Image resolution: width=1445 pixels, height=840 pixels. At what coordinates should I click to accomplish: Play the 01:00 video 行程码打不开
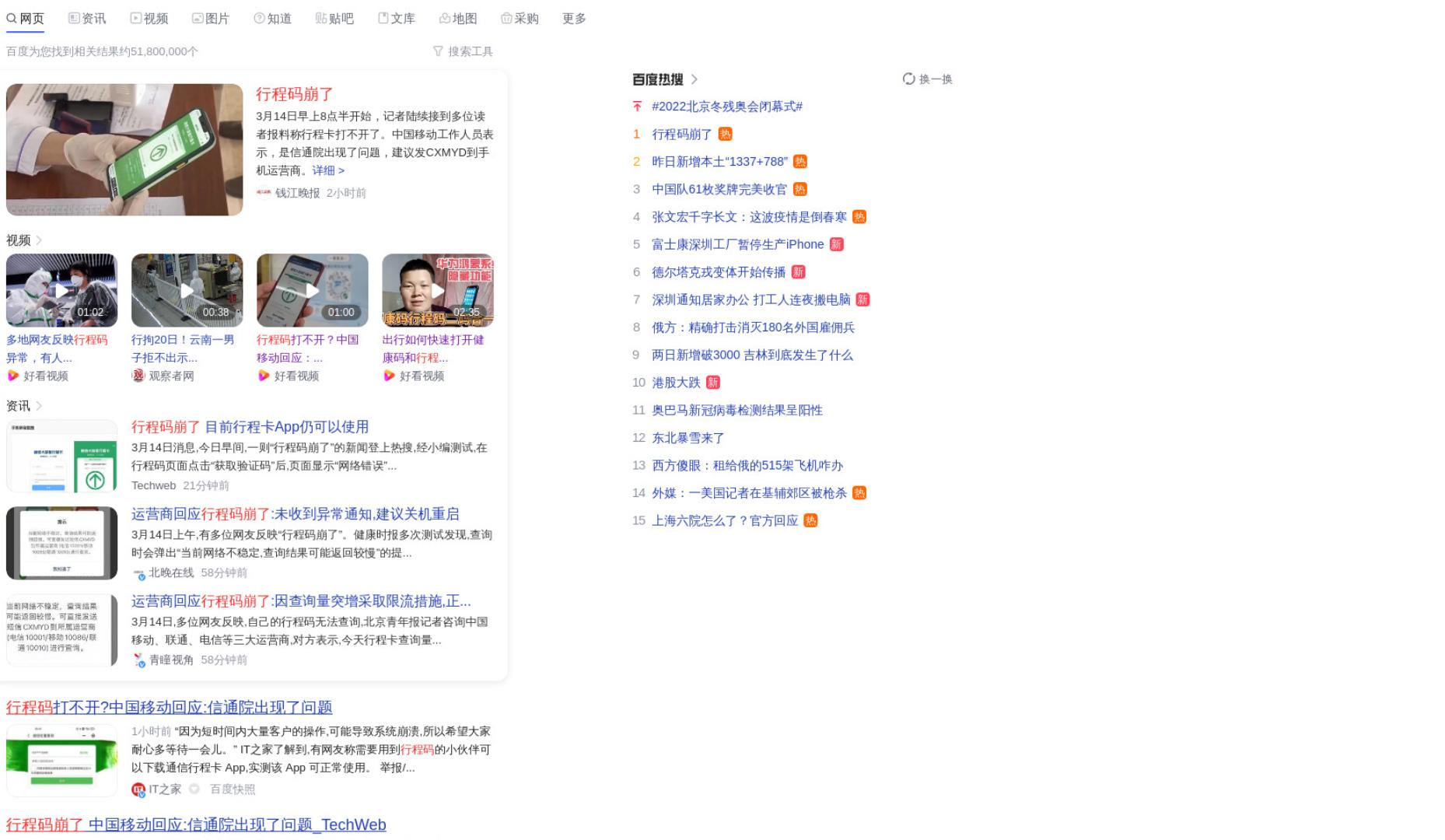click(x=312, y=290)
